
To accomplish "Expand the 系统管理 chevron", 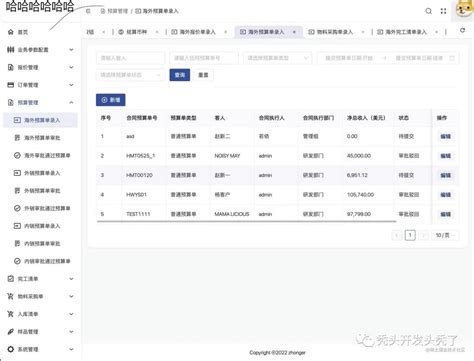I will [71, 349].
